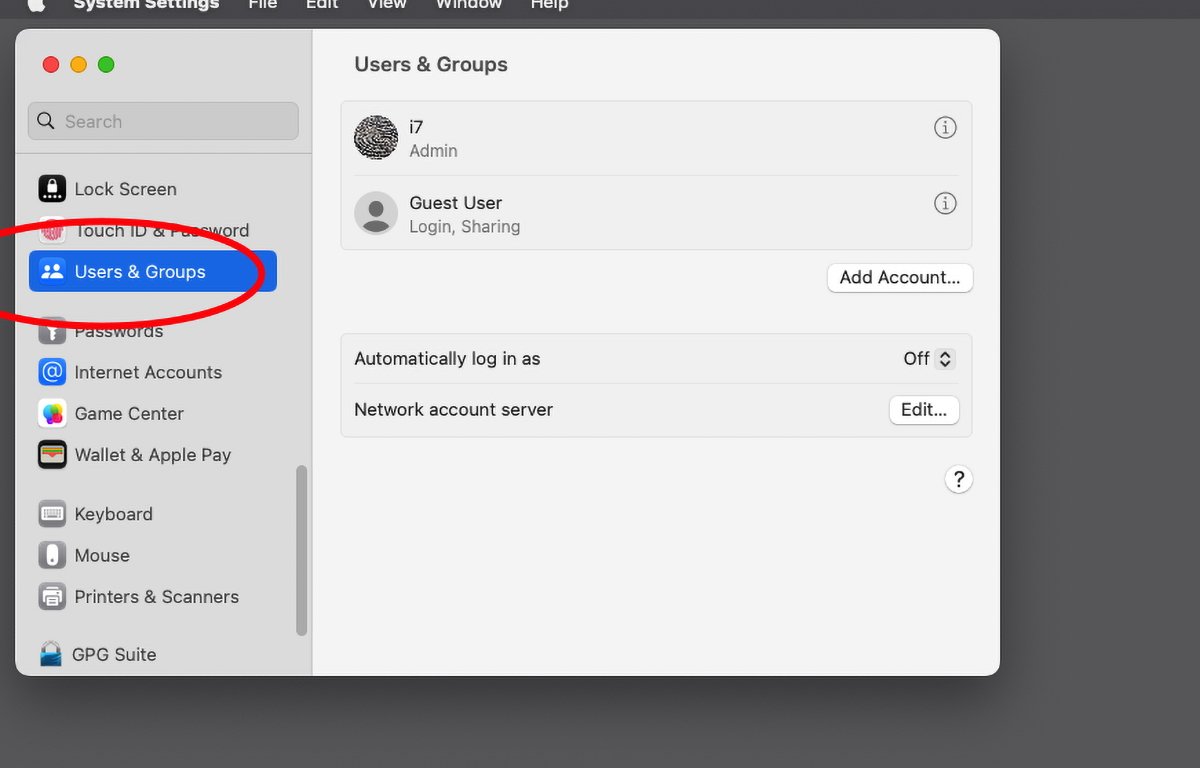Select Printers & Scanners icon
This screenshot has height=768, width=1200.
click(x=52, y=597)
